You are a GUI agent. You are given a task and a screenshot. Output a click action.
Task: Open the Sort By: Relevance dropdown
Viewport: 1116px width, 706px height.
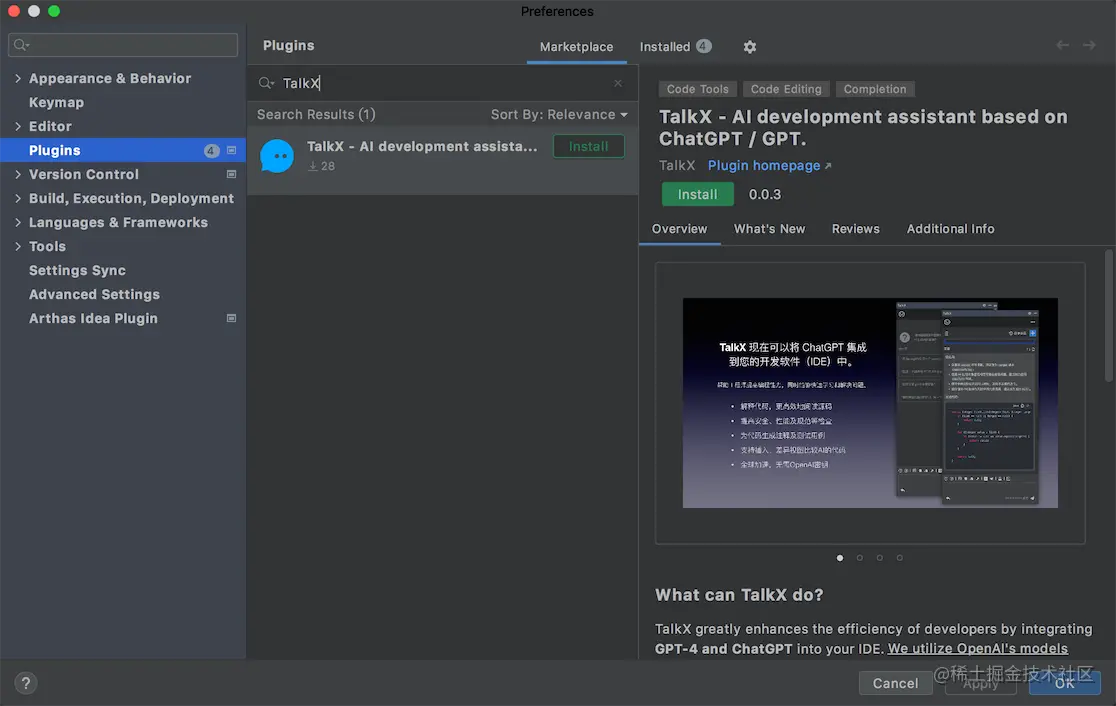pyautogui.click(x=559, y=115)
